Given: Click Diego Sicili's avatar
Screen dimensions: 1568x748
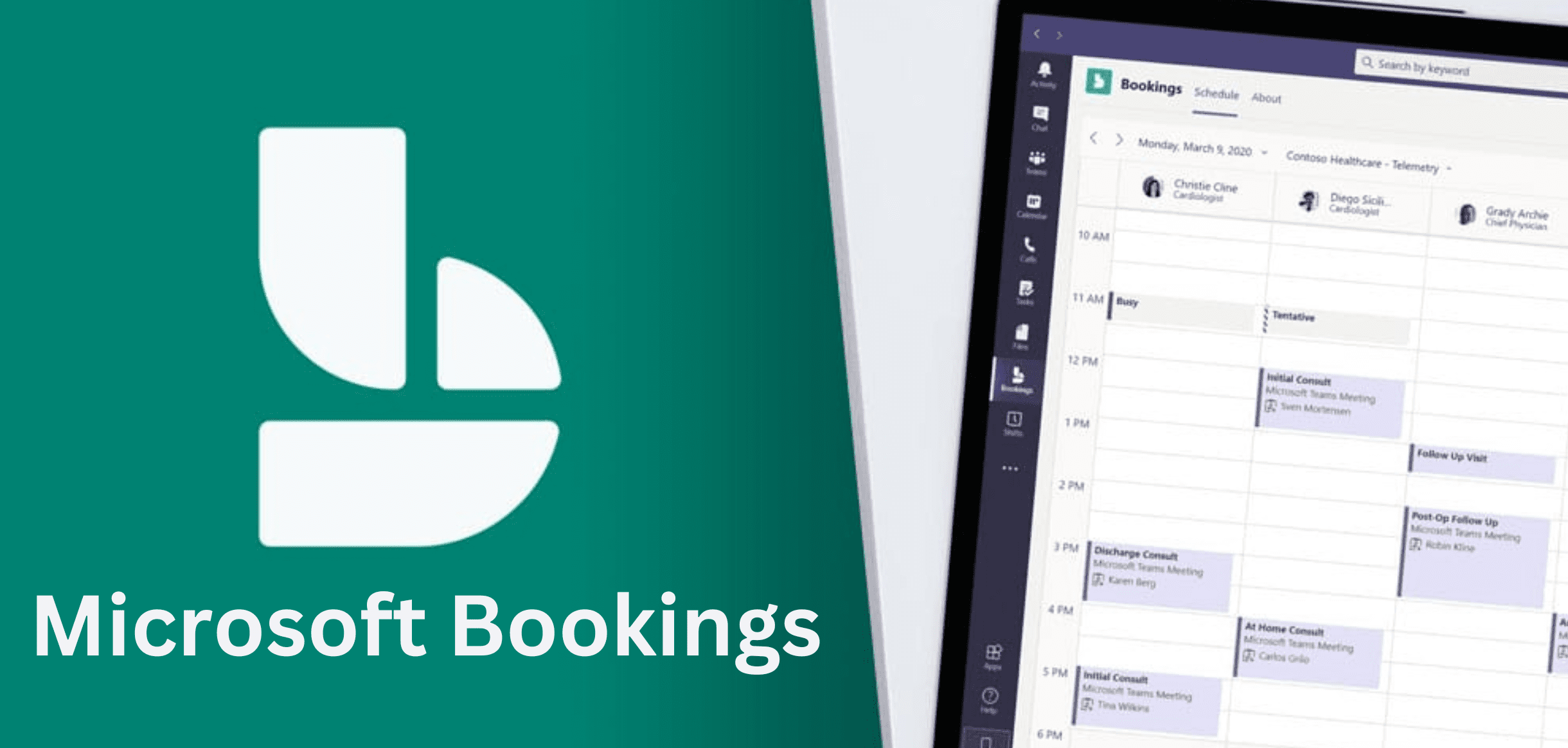Looking at the screenshot, I should click(x=1308, y=200).
